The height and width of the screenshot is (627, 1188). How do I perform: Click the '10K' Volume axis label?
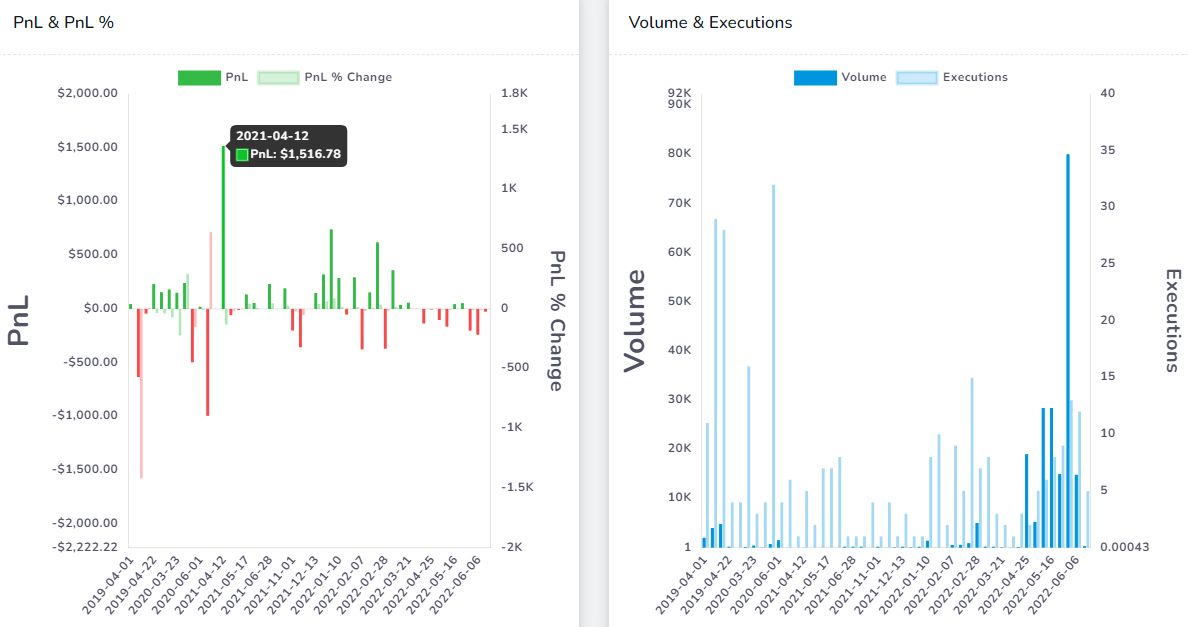click(x=680, y=498)
